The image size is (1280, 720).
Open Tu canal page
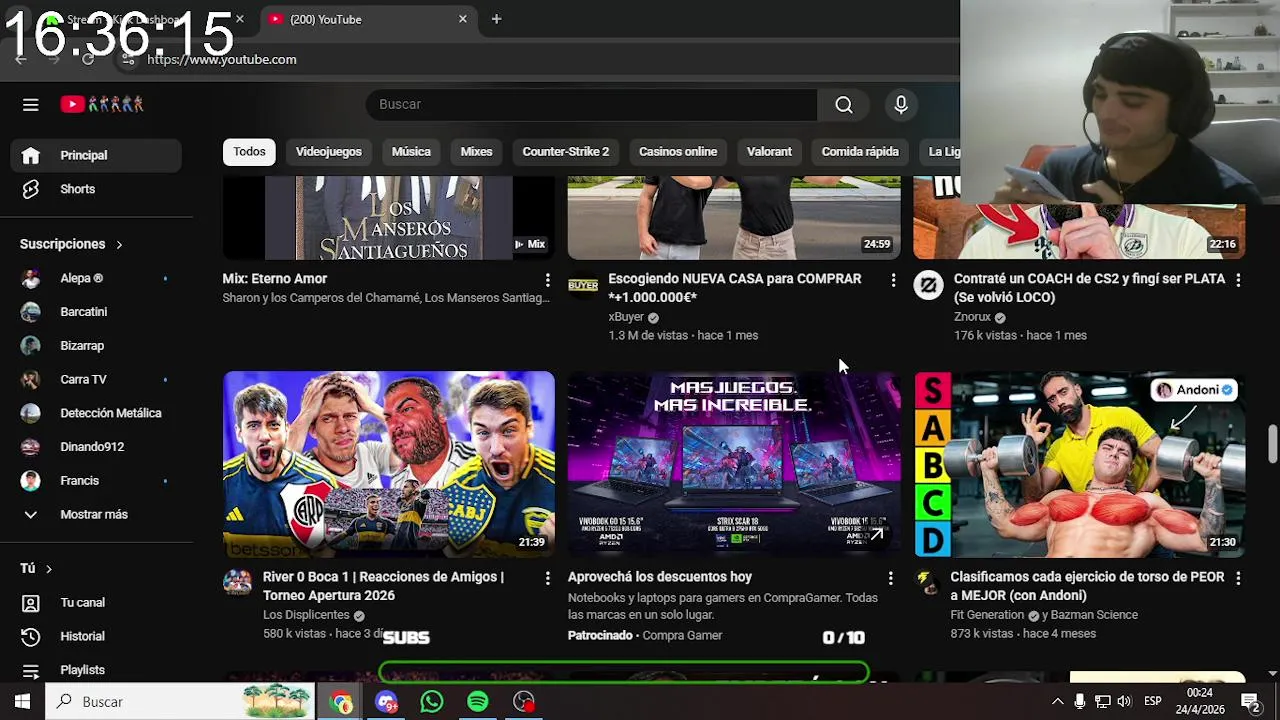tap(96, 603)
